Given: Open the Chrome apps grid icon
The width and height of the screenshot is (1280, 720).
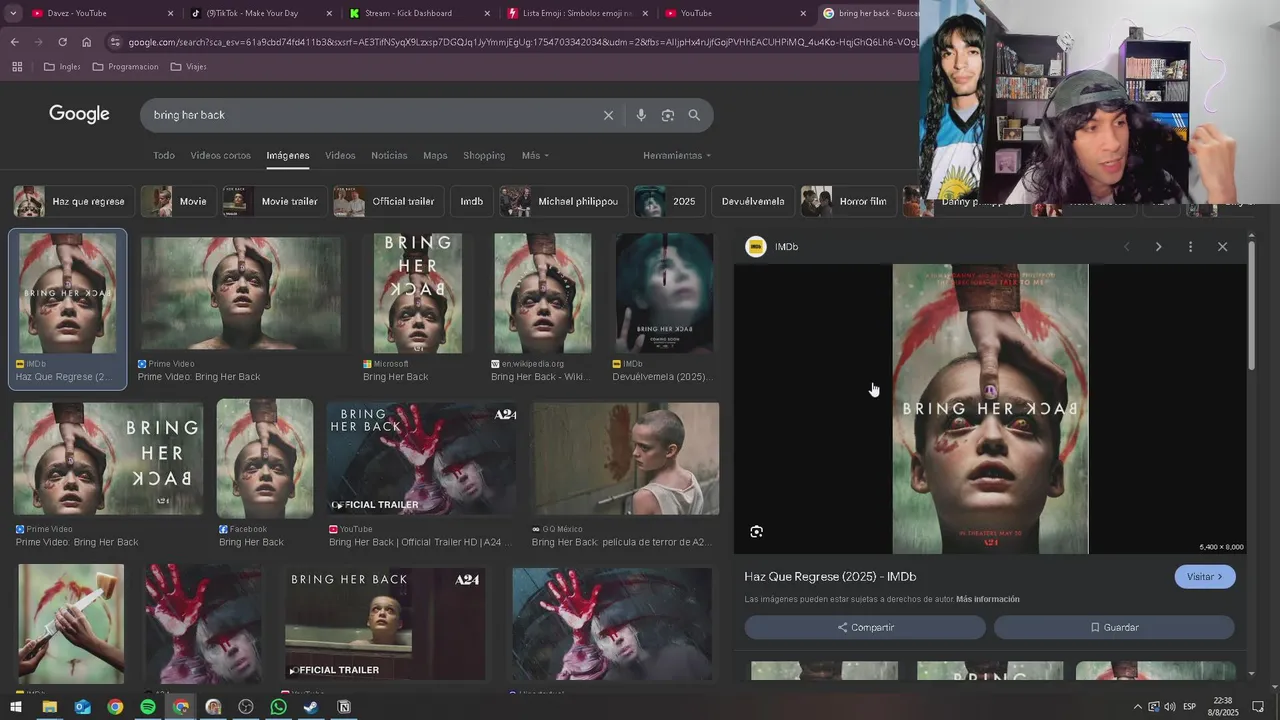Looking at the screenshot, I should [x=17, y=67].
